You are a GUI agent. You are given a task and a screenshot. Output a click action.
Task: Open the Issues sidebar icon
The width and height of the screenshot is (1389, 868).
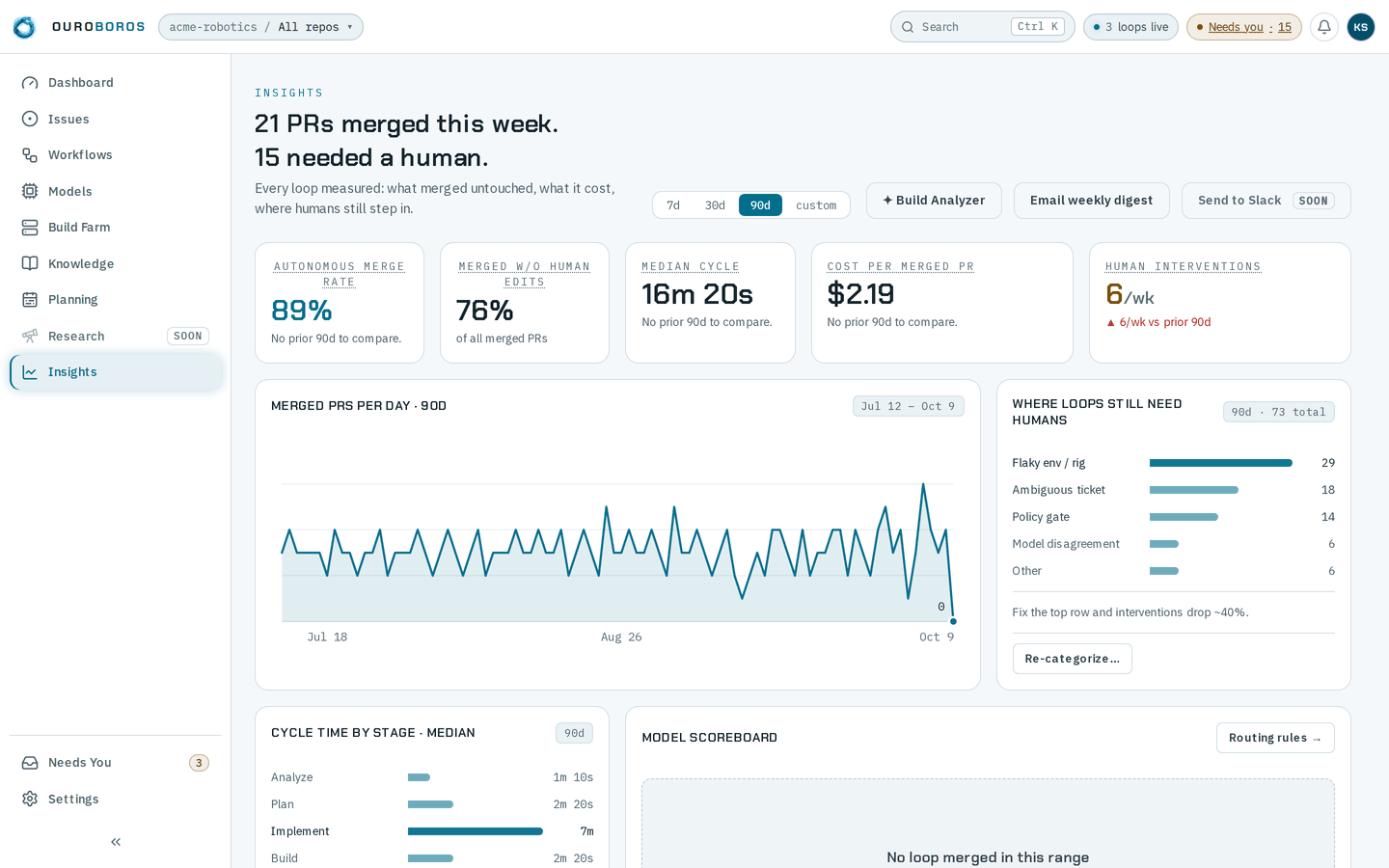(30, 119)
